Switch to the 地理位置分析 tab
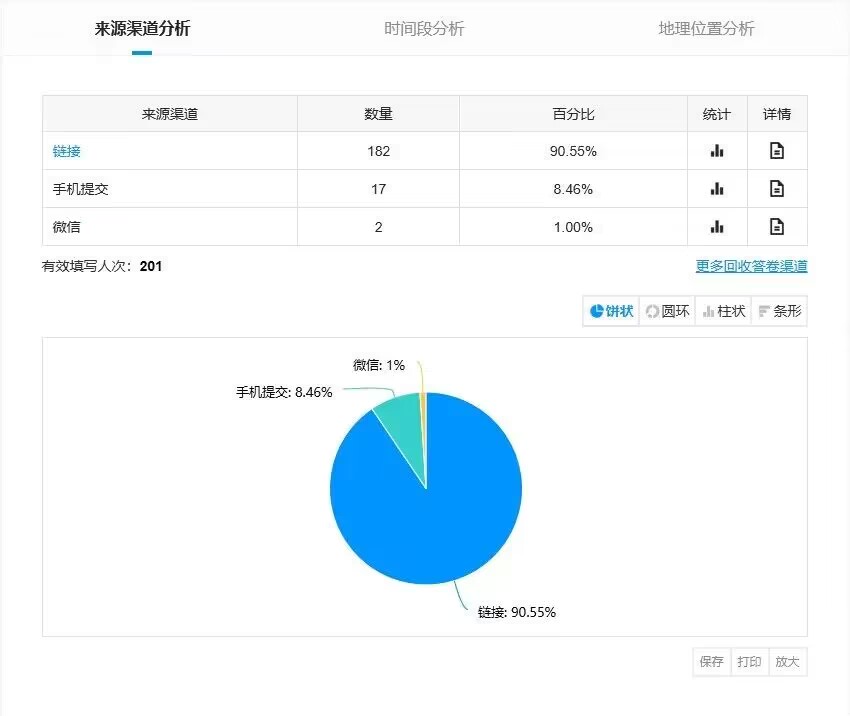The width and height of the screenshot is (850, 716). [706, 28]
